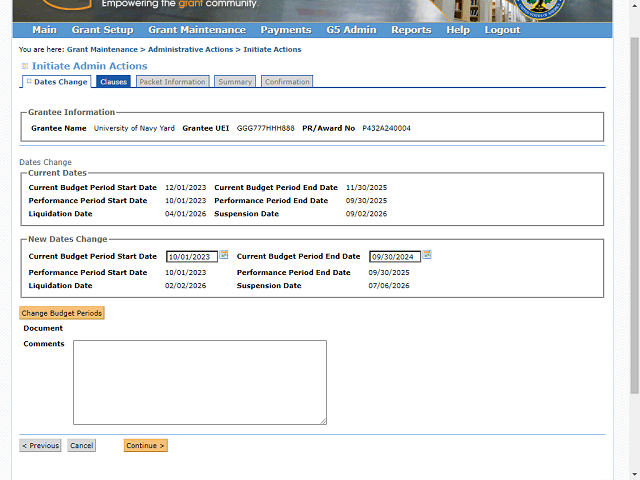
Task: Follow Administrative Actions breadcrumb link
Action: 191,49
